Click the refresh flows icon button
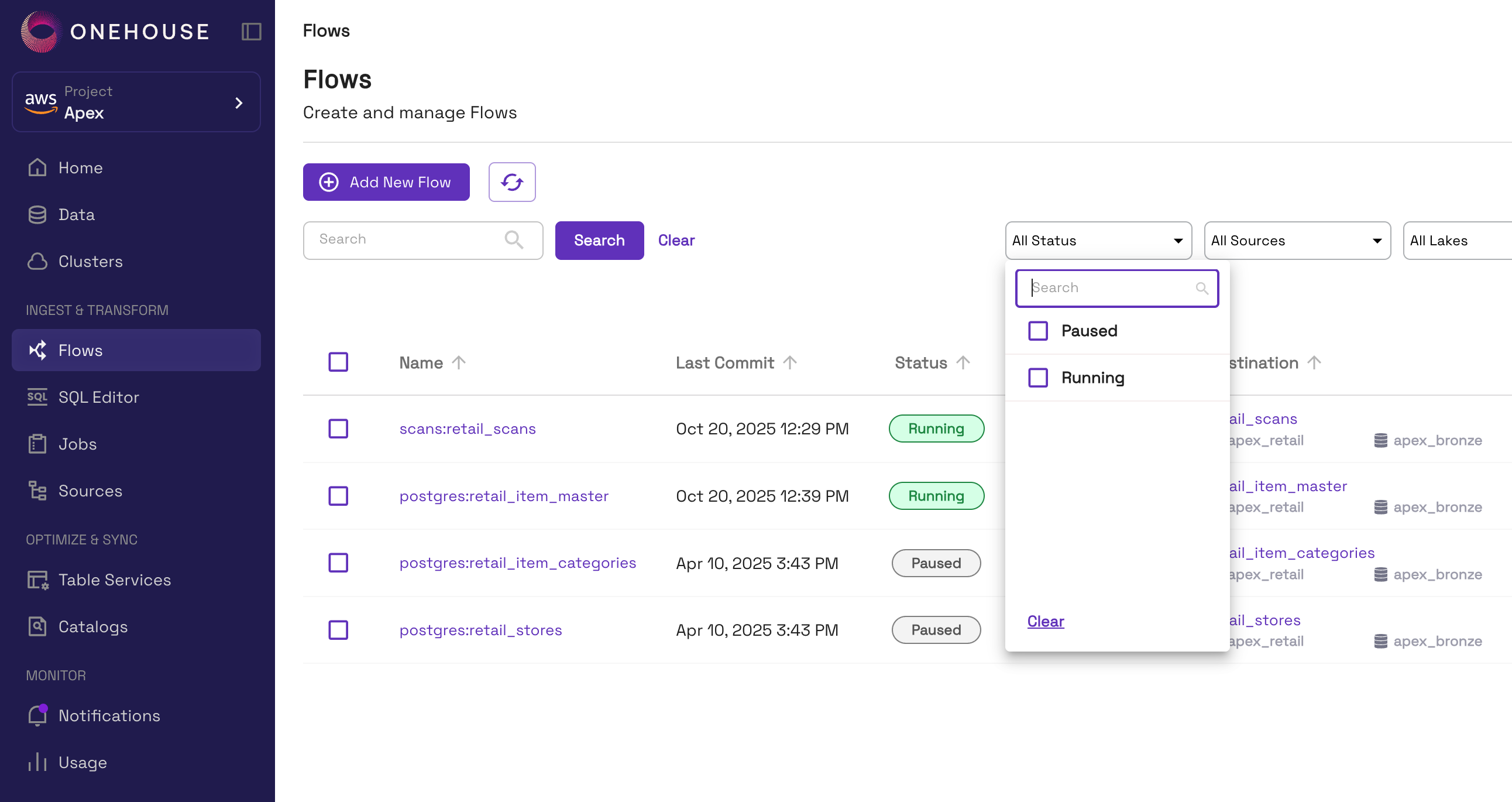This screenshot has height=802, width=1512. pos(512,182)
